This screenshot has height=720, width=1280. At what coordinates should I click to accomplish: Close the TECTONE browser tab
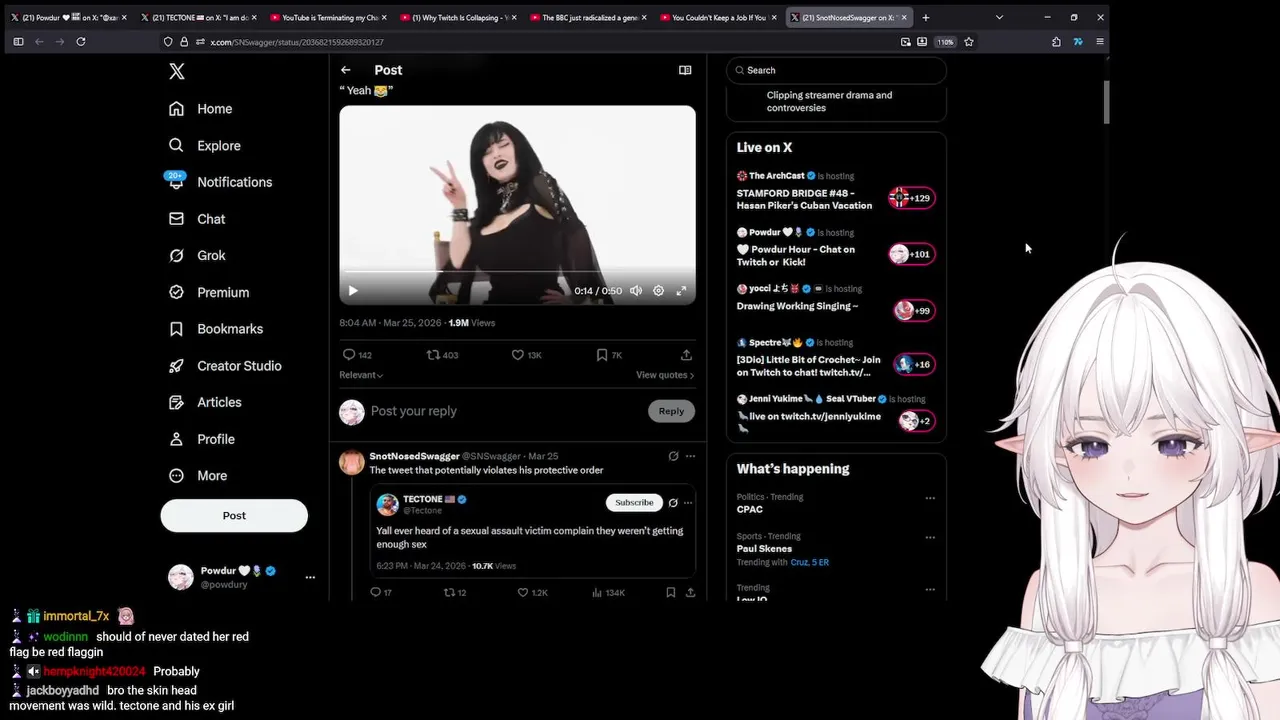254,17
